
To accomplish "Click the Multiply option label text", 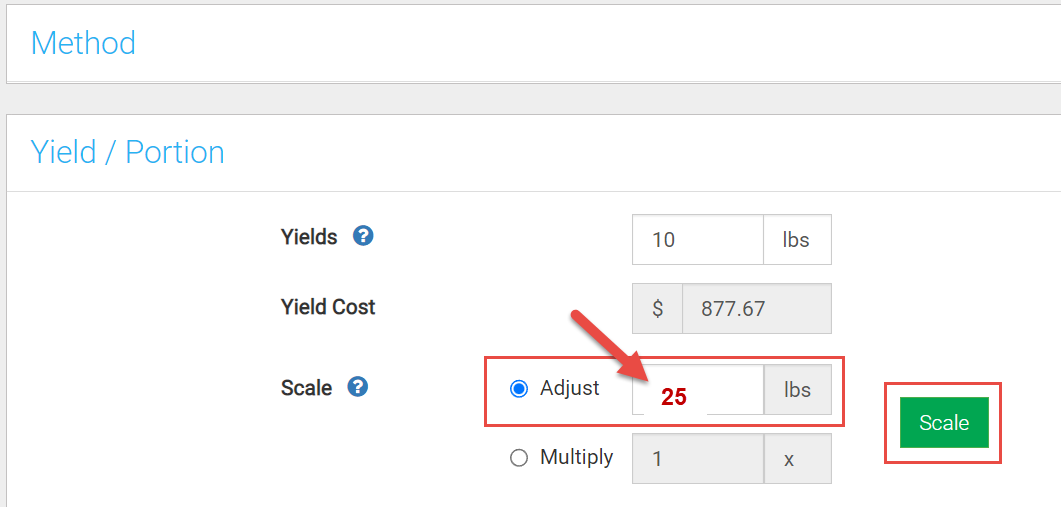I will [x=576, y=457].
